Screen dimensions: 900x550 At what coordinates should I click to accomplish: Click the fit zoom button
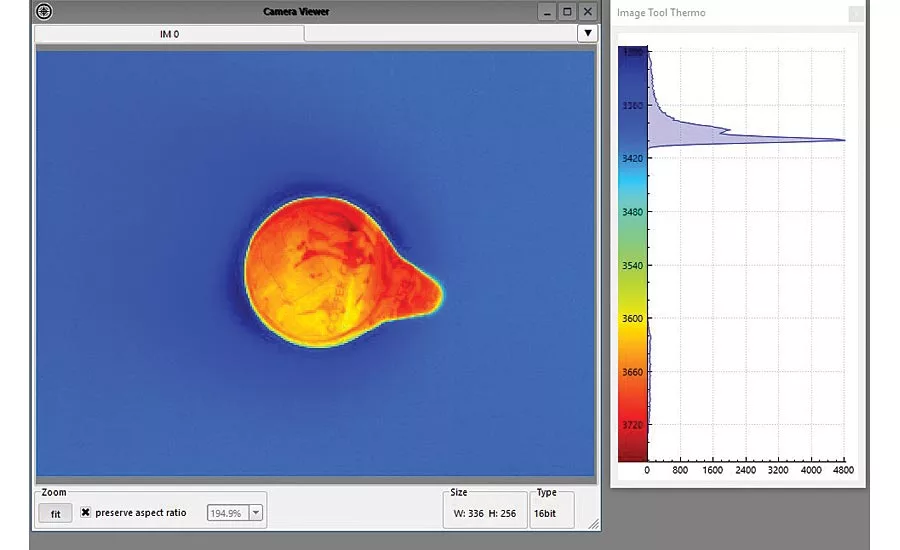(55, 513)
